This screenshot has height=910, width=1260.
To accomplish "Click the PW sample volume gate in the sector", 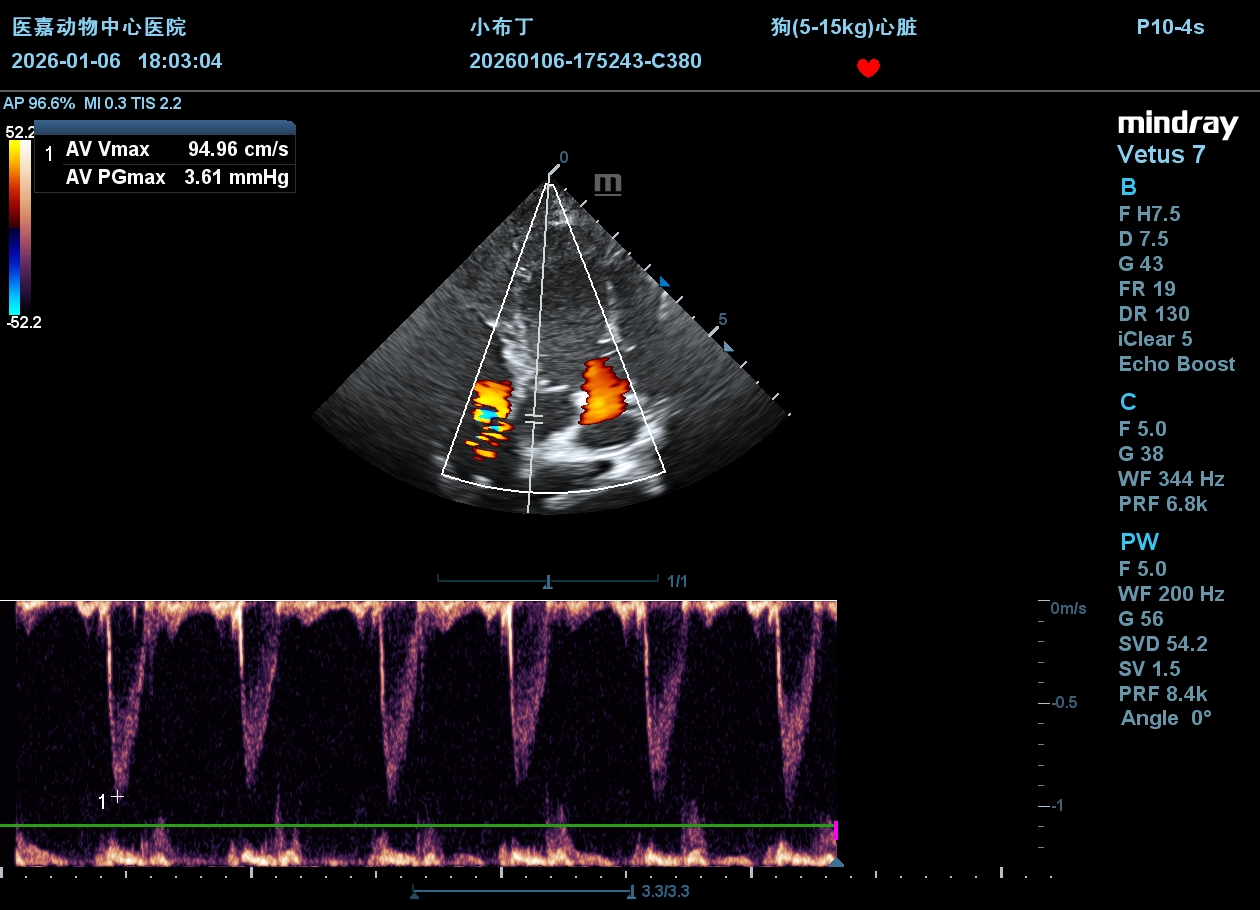I will 534,419.
